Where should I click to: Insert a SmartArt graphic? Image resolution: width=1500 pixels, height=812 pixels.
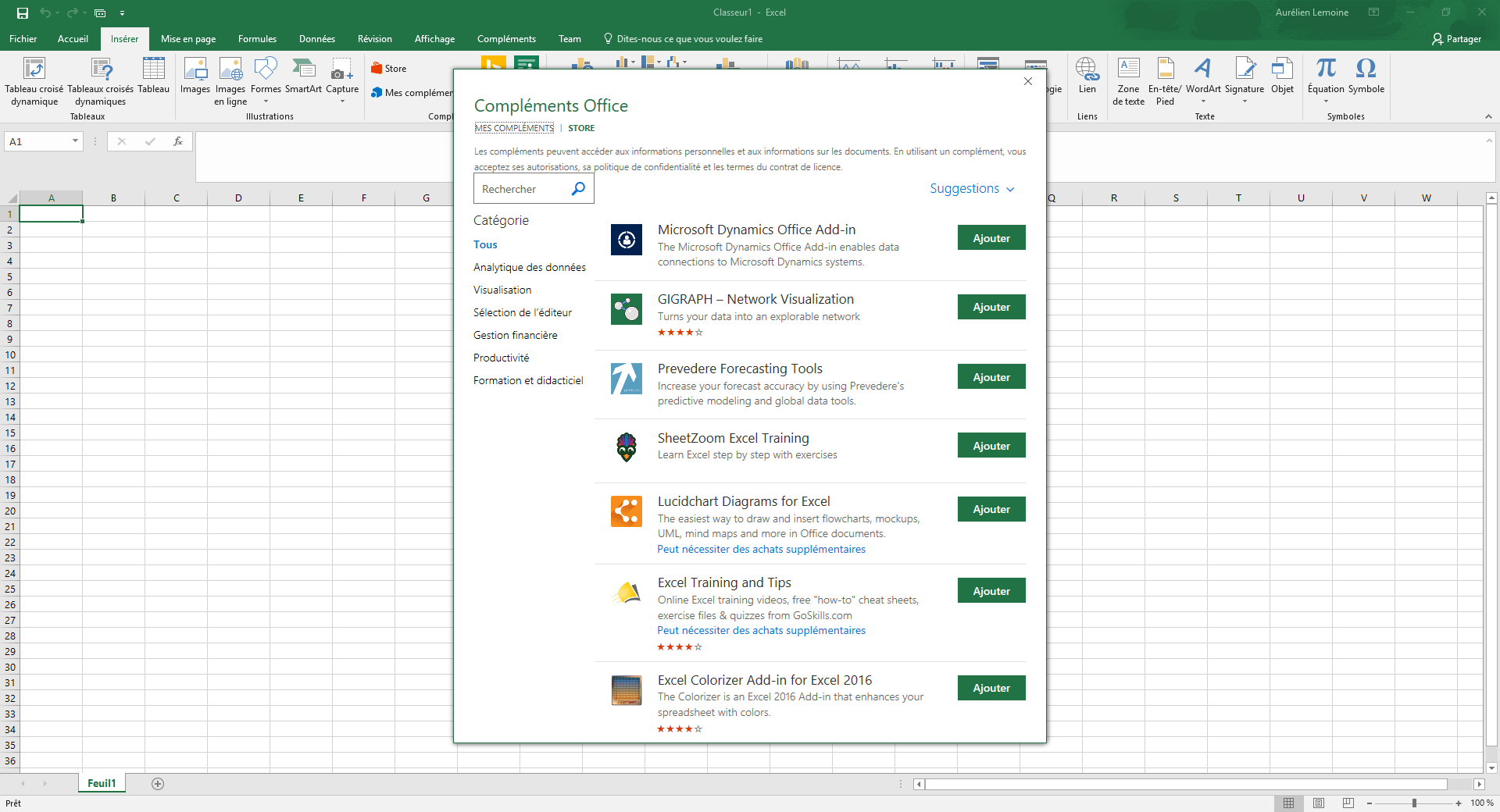[x=303, y=76]
